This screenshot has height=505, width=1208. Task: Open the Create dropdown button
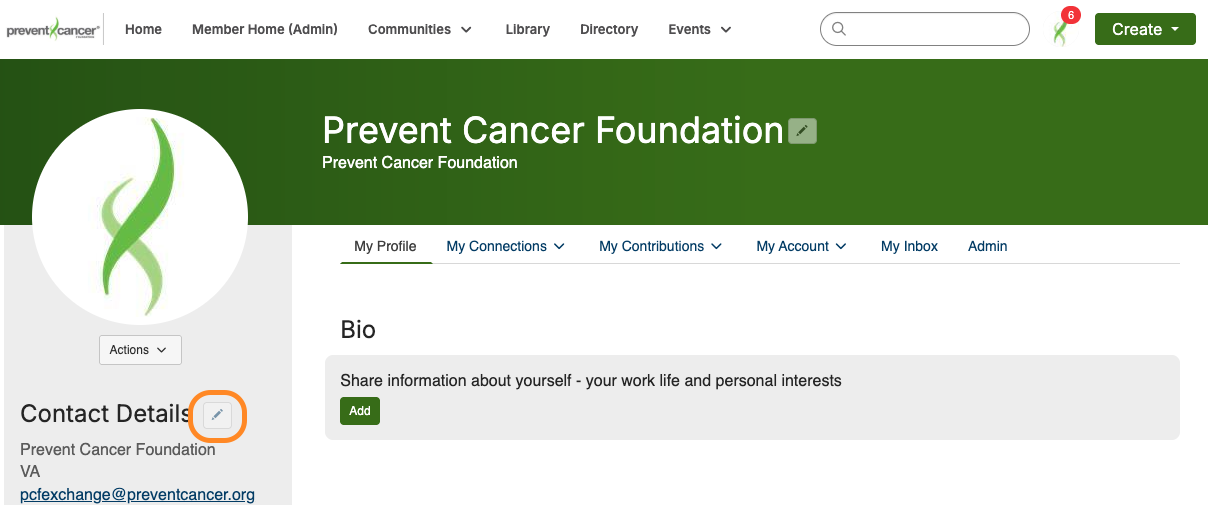1145,30
